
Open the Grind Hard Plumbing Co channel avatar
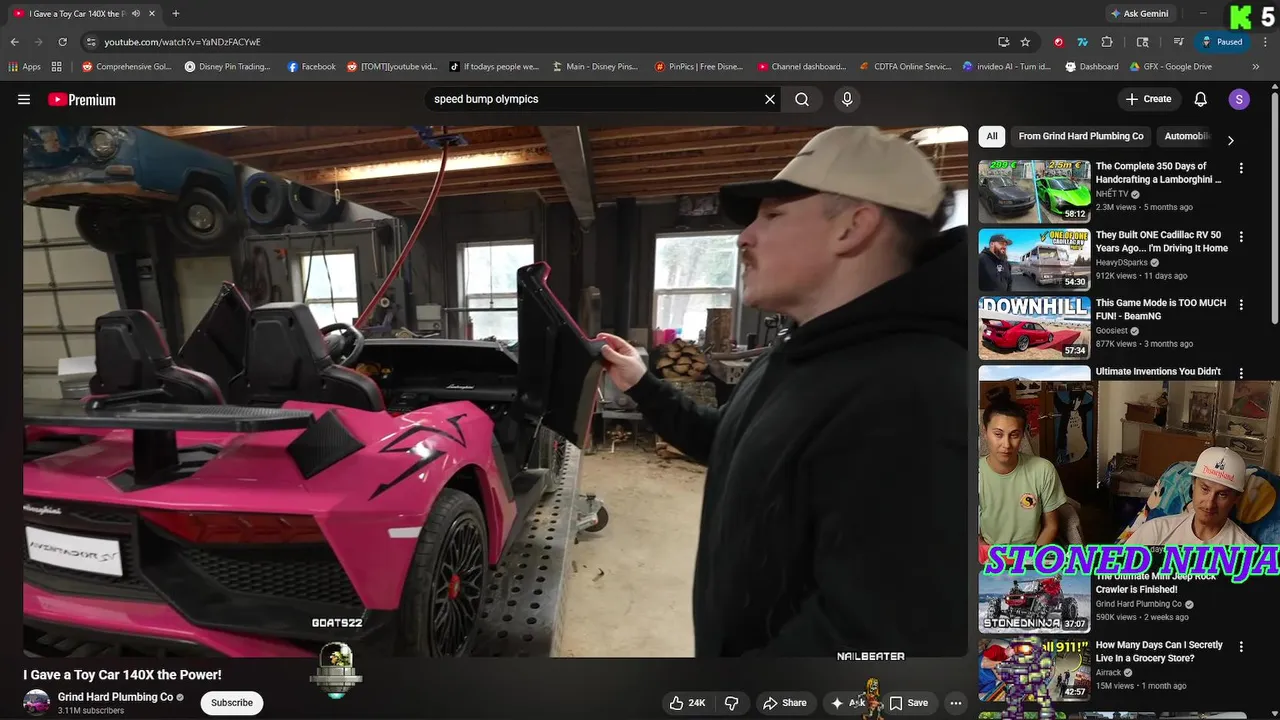37,703
